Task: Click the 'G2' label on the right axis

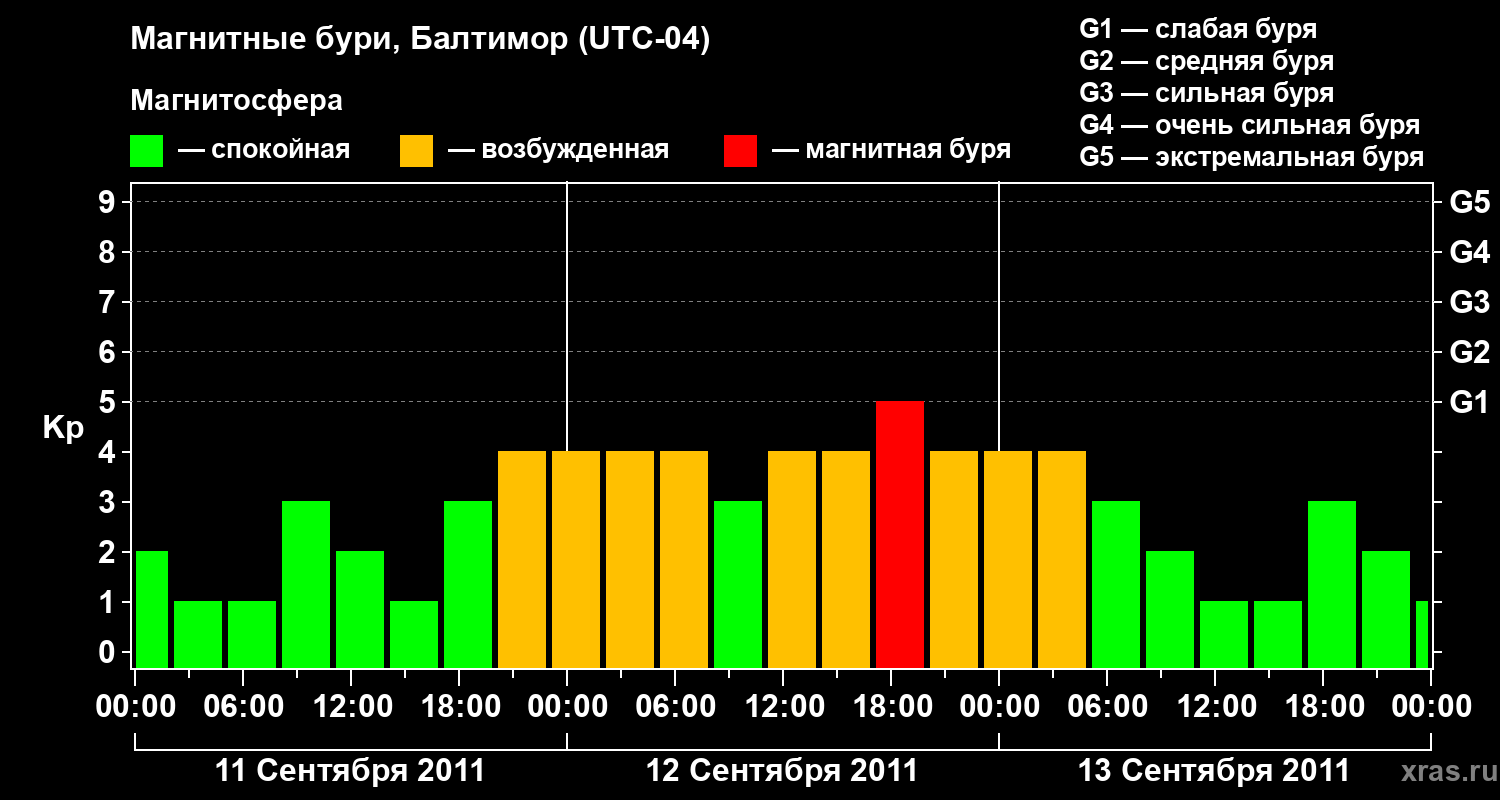Action: coord(1469,352)
